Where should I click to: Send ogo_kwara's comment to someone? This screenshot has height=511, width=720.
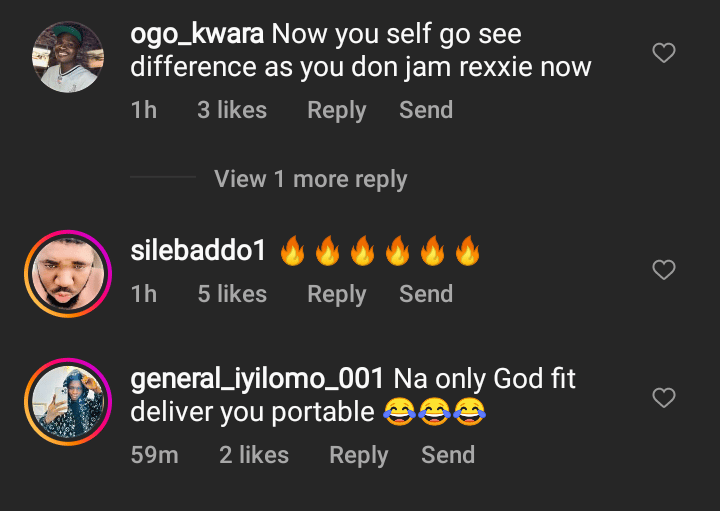point(426,110)
